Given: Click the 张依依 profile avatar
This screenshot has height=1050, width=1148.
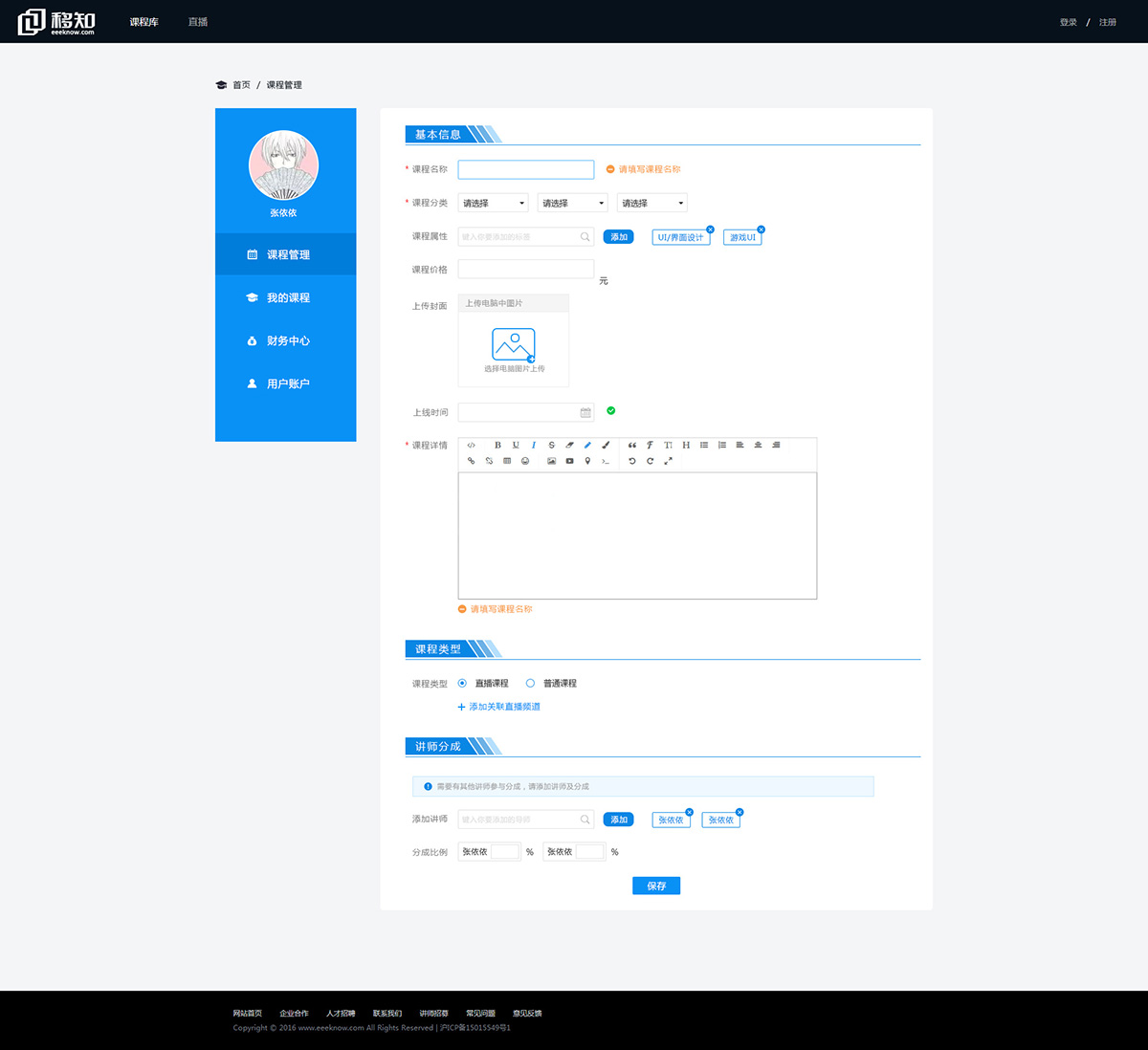Looking at the screenshot, I should [284, 165].
